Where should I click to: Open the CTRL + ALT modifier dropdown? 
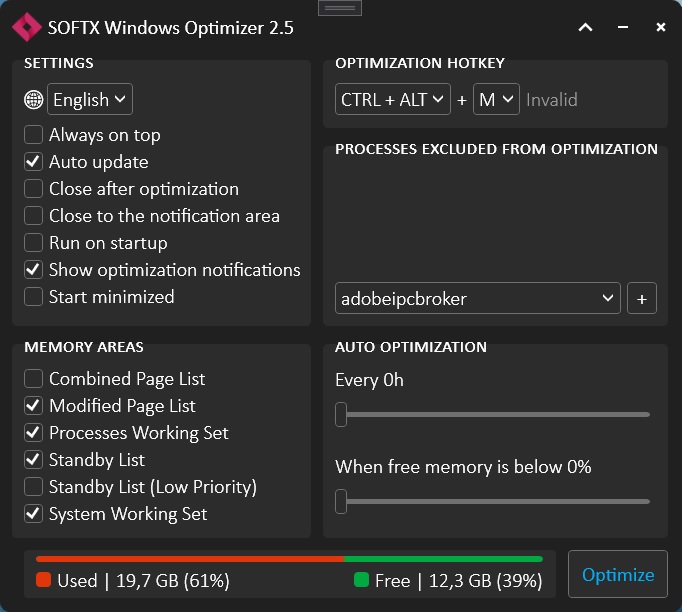click(x=393, y=100)
